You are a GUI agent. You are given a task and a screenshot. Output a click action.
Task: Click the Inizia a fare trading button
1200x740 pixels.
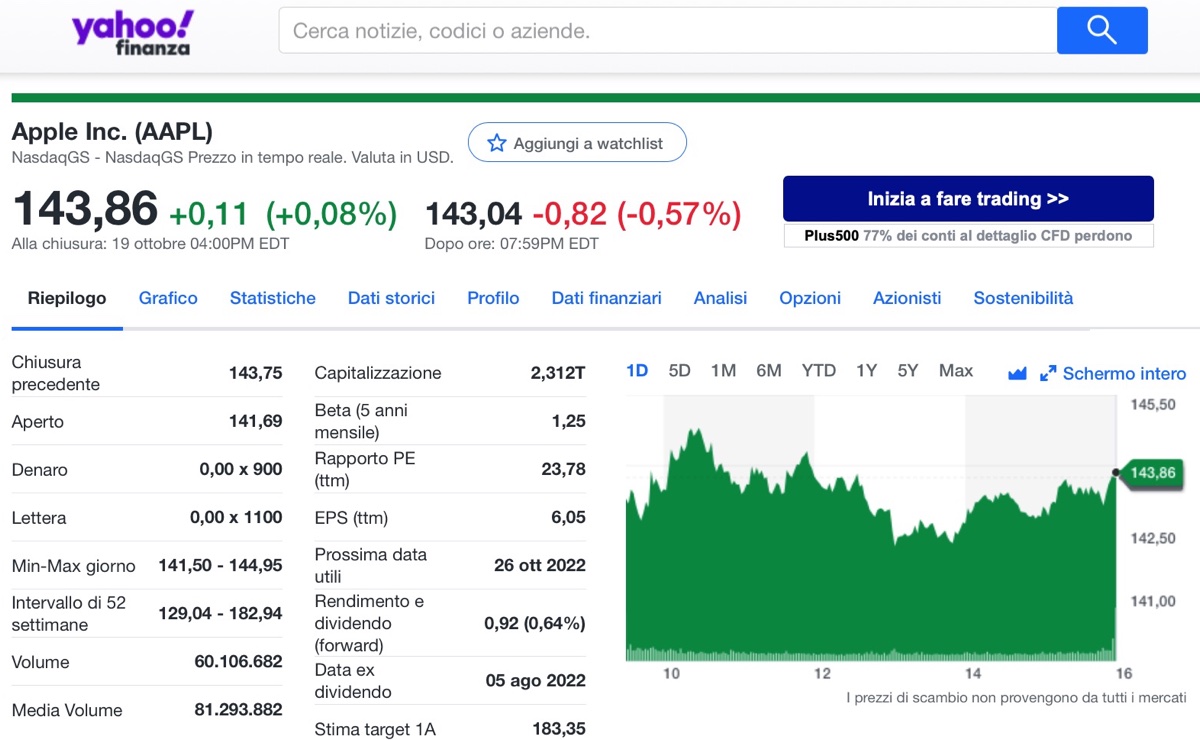click(x=967, y=198)
